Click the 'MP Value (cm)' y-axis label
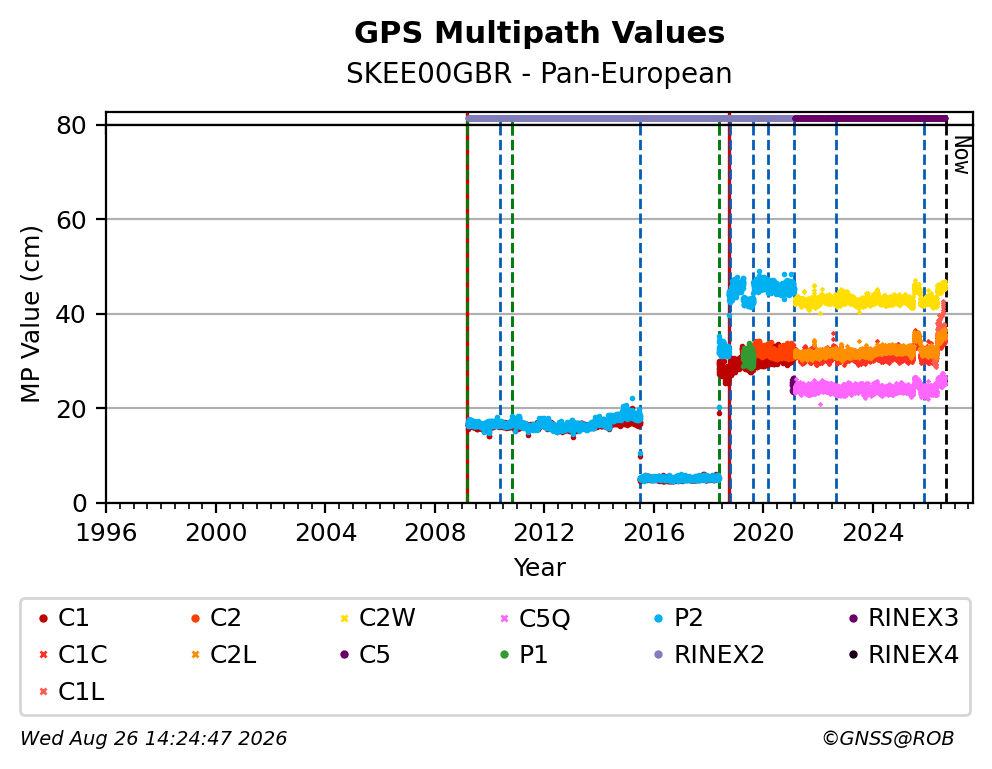This screenshot has height=769, width=992. pos(30,314)
